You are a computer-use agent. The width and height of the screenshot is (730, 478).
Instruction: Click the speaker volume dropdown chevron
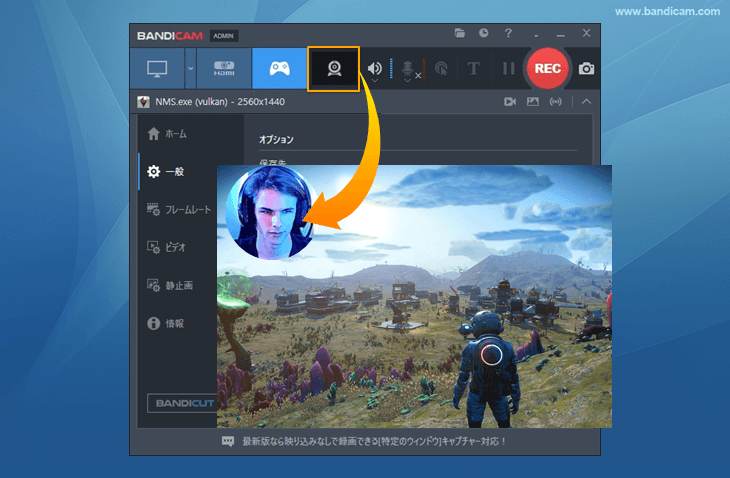point(375,81)
